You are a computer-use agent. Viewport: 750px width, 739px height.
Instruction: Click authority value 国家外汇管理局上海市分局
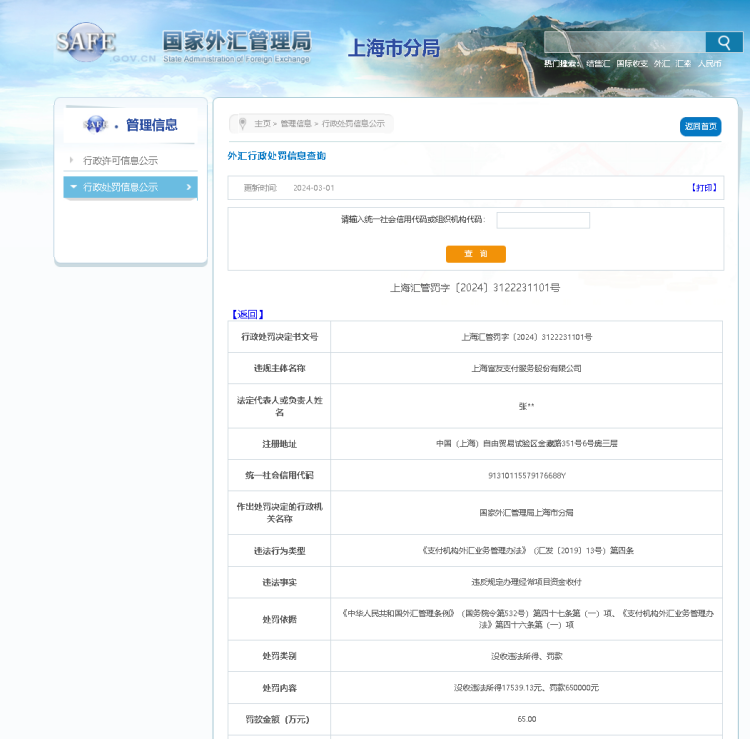pos(526,513)
